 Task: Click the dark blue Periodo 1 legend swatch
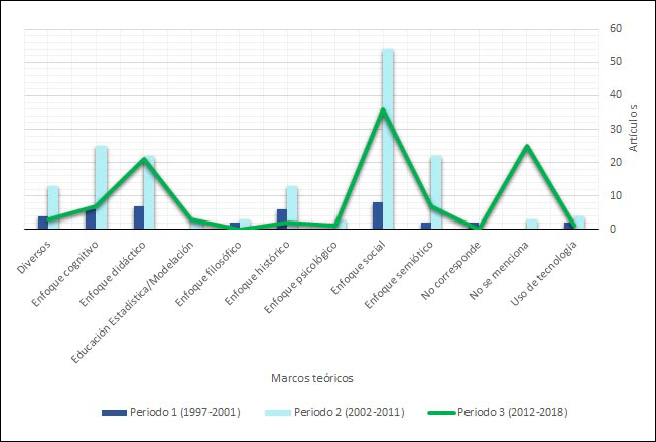click(113, 412)
